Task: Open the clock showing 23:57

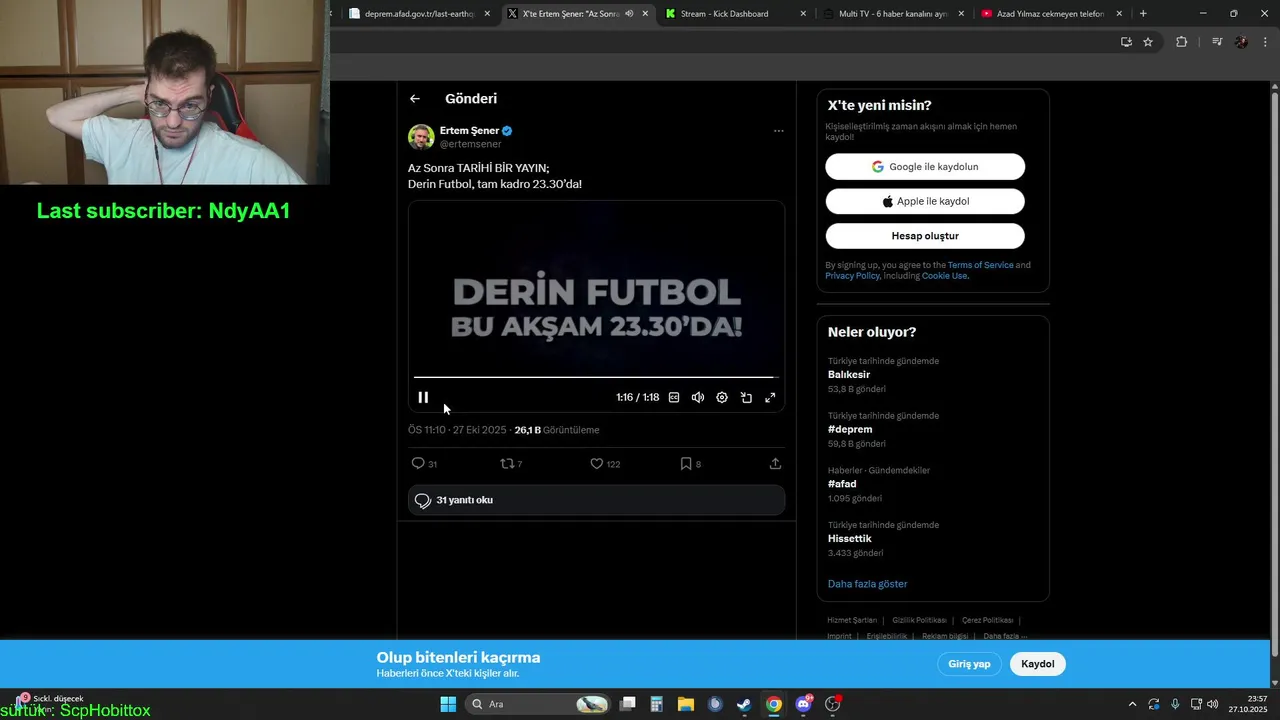Action: 1249,704
